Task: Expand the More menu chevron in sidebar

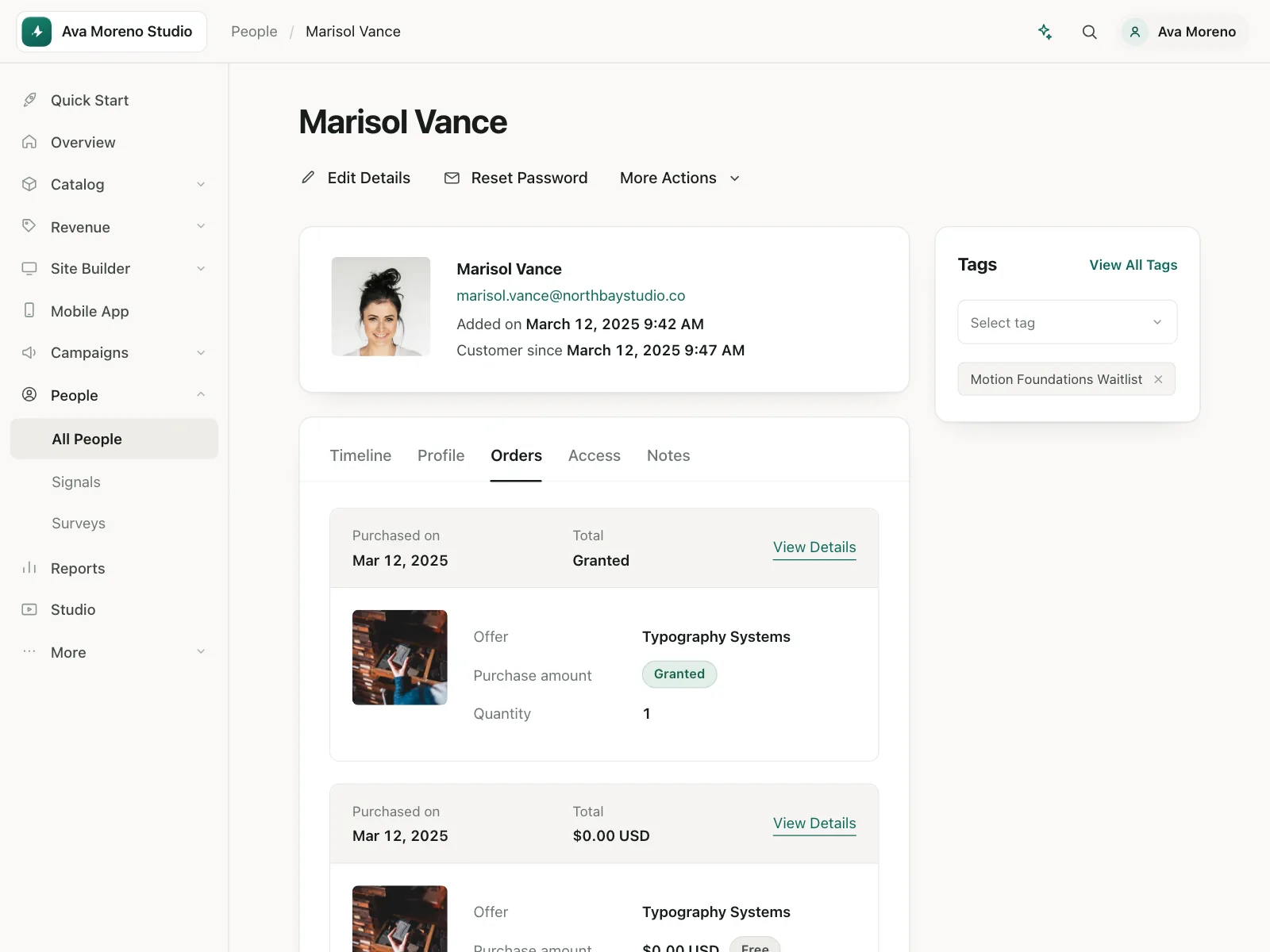Action: (x=201, y=651)
